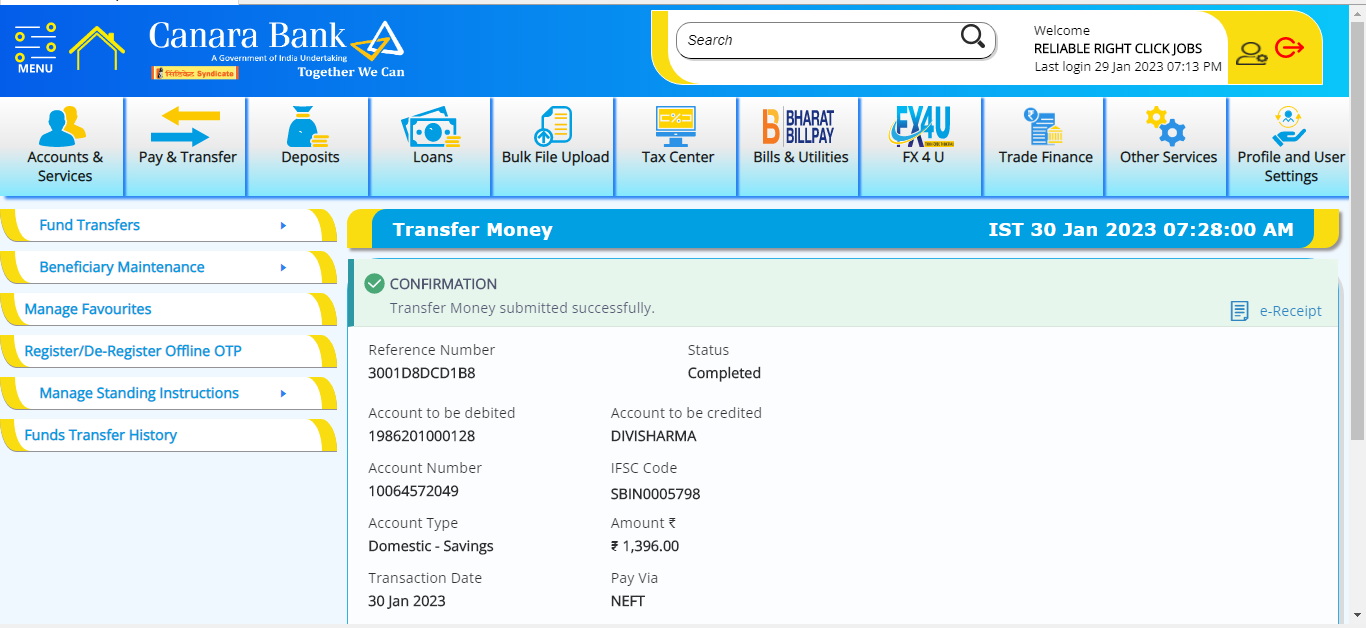
Task: Click transaction date 30 Jan 2023
Action: click(407, 601)
